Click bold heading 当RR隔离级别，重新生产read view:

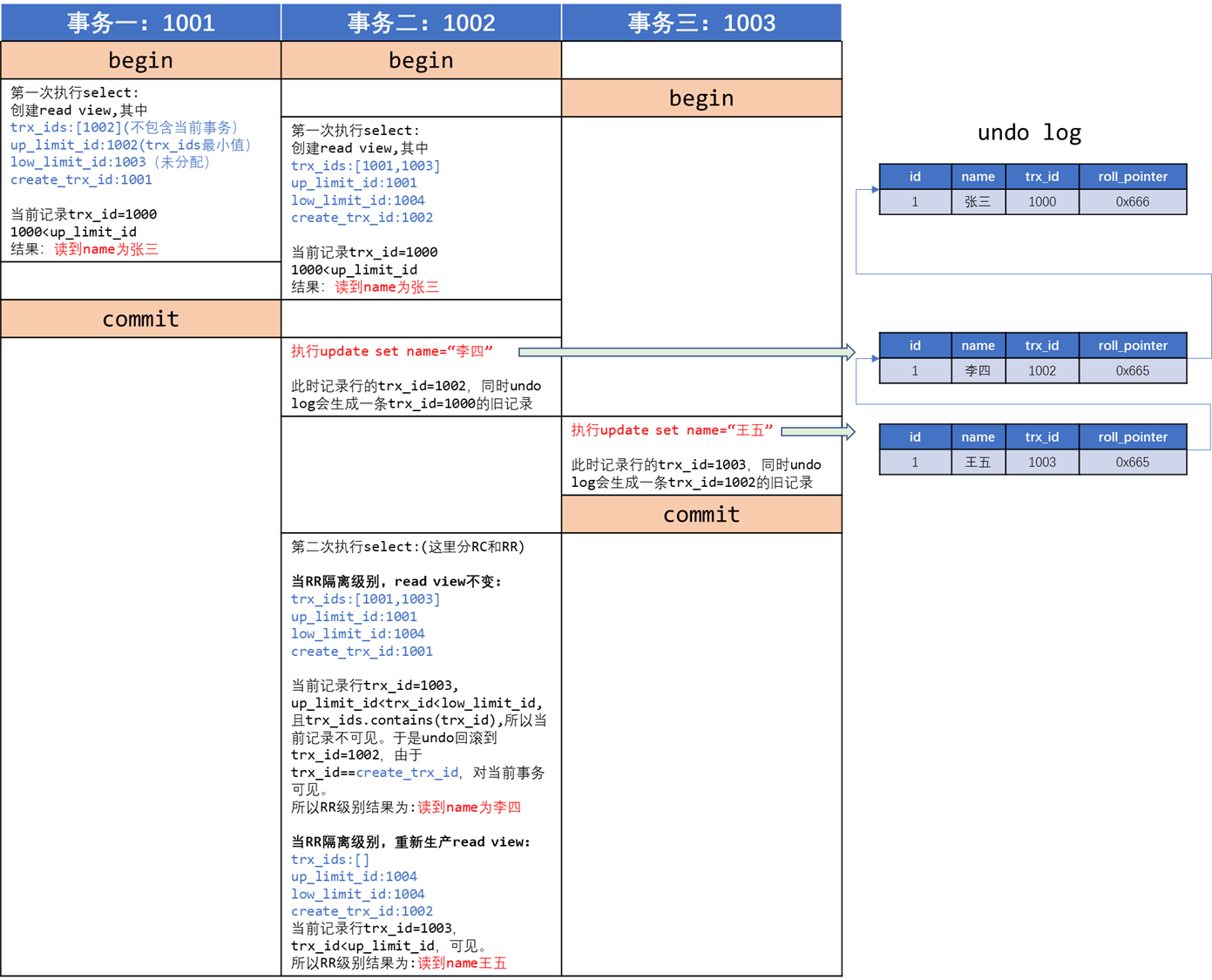(x=410, y=841)
